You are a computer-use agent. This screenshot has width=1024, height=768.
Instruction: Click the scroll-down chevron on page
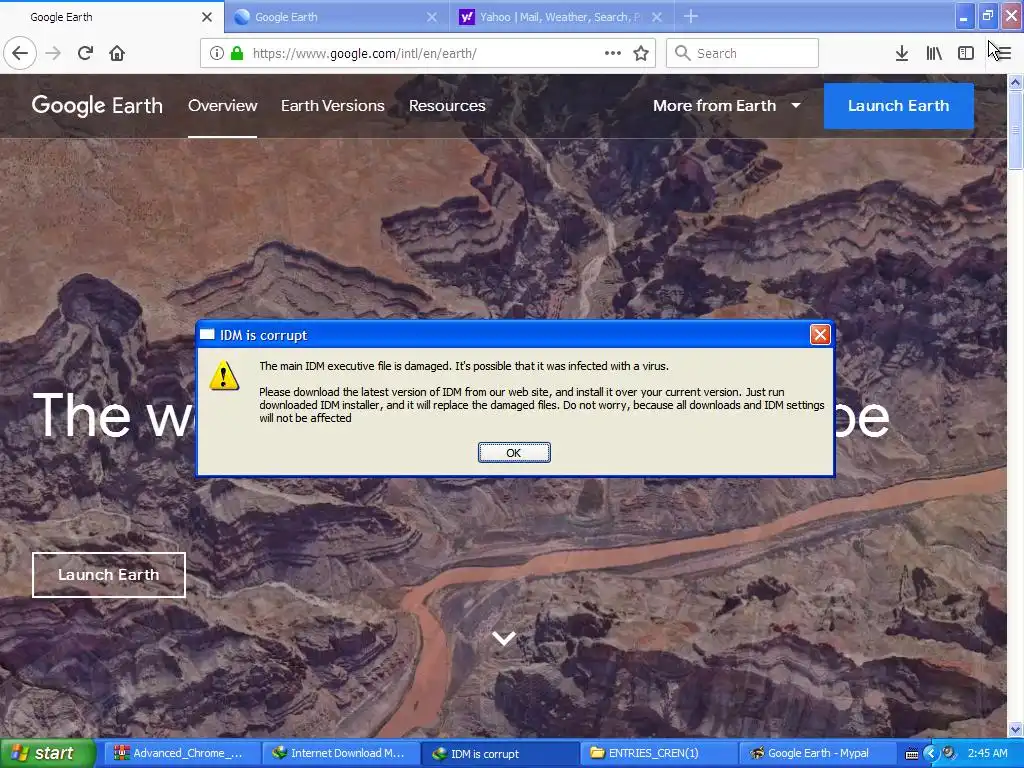click(504, 638)
